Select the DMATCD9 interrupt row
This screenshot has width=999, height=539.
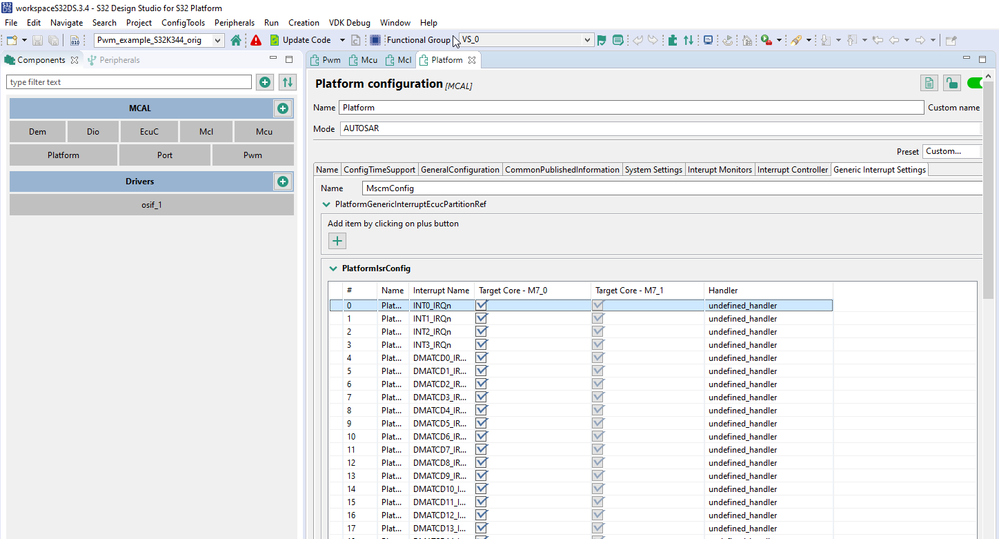click(580, 476)
